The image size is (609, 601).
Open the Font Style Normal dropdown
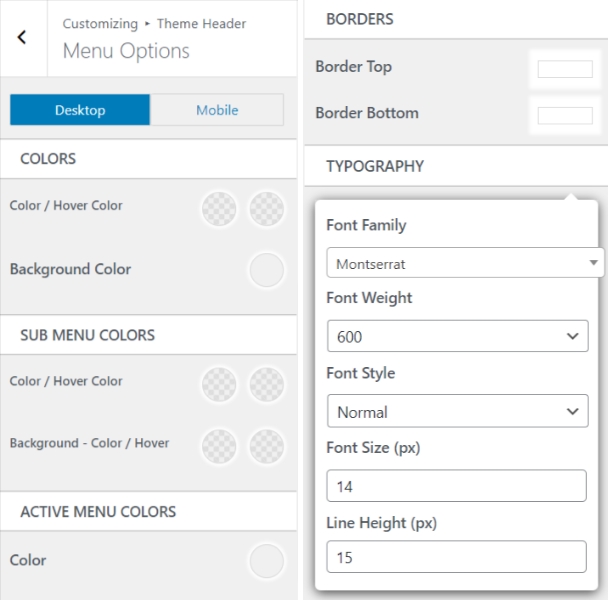tap(457, 411)
